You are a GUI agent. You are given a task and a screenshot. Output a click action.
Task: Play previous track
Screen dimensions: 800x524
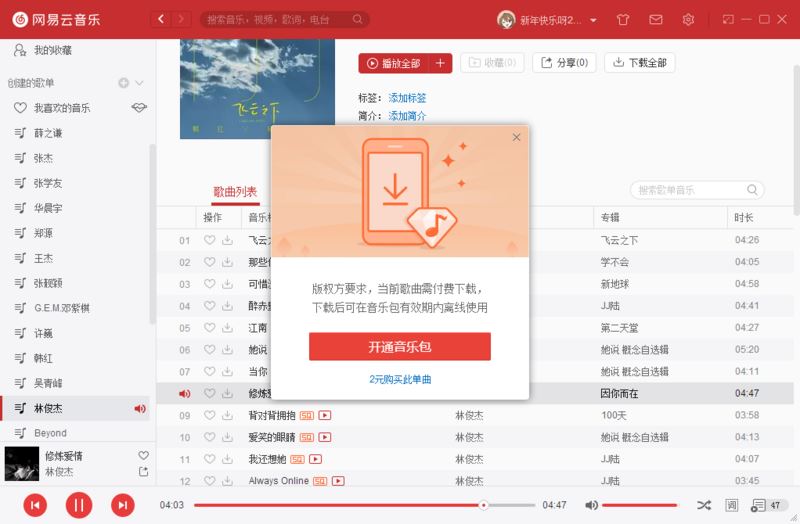(x=35, y=505)
